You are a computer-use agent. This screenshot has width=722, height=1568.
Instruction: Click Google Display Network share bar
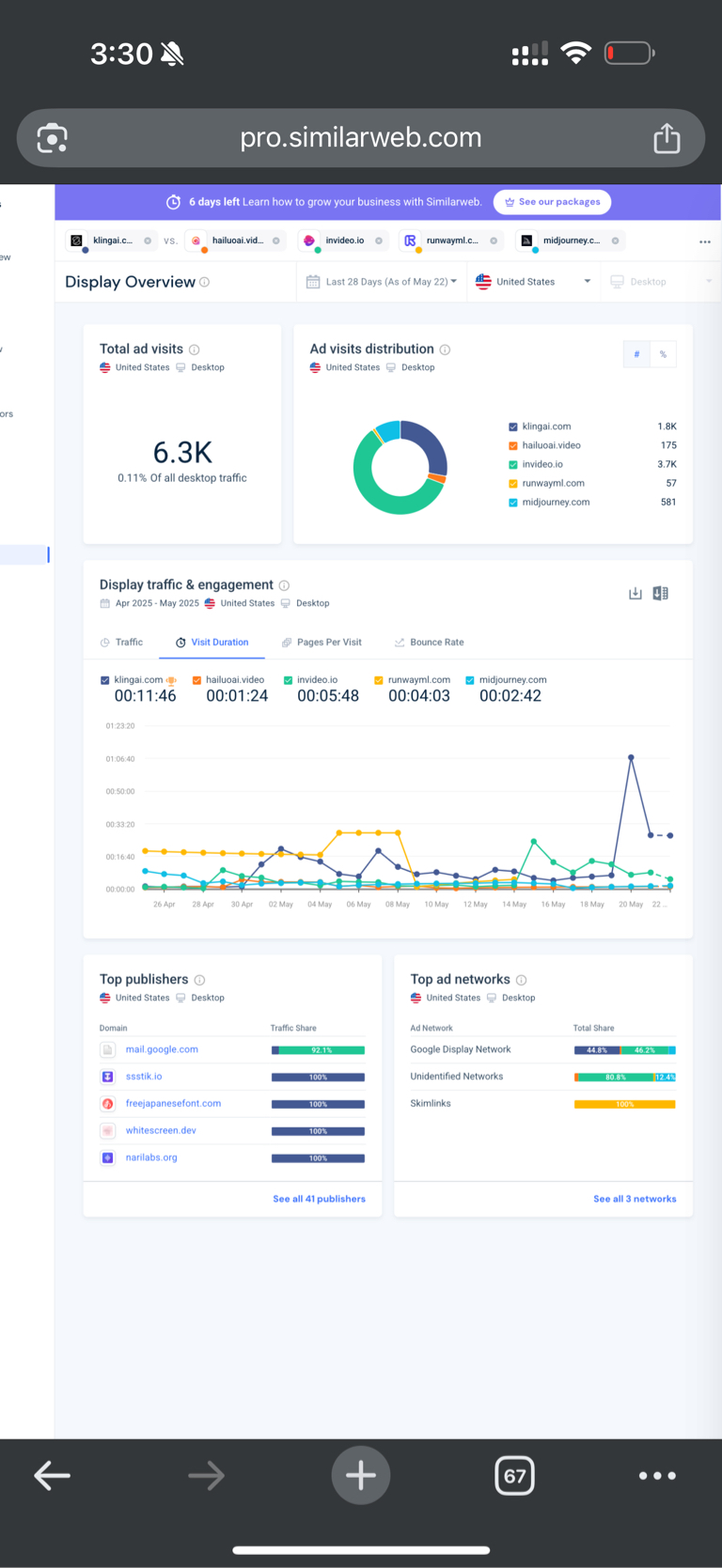click(x=625, y=1050)
